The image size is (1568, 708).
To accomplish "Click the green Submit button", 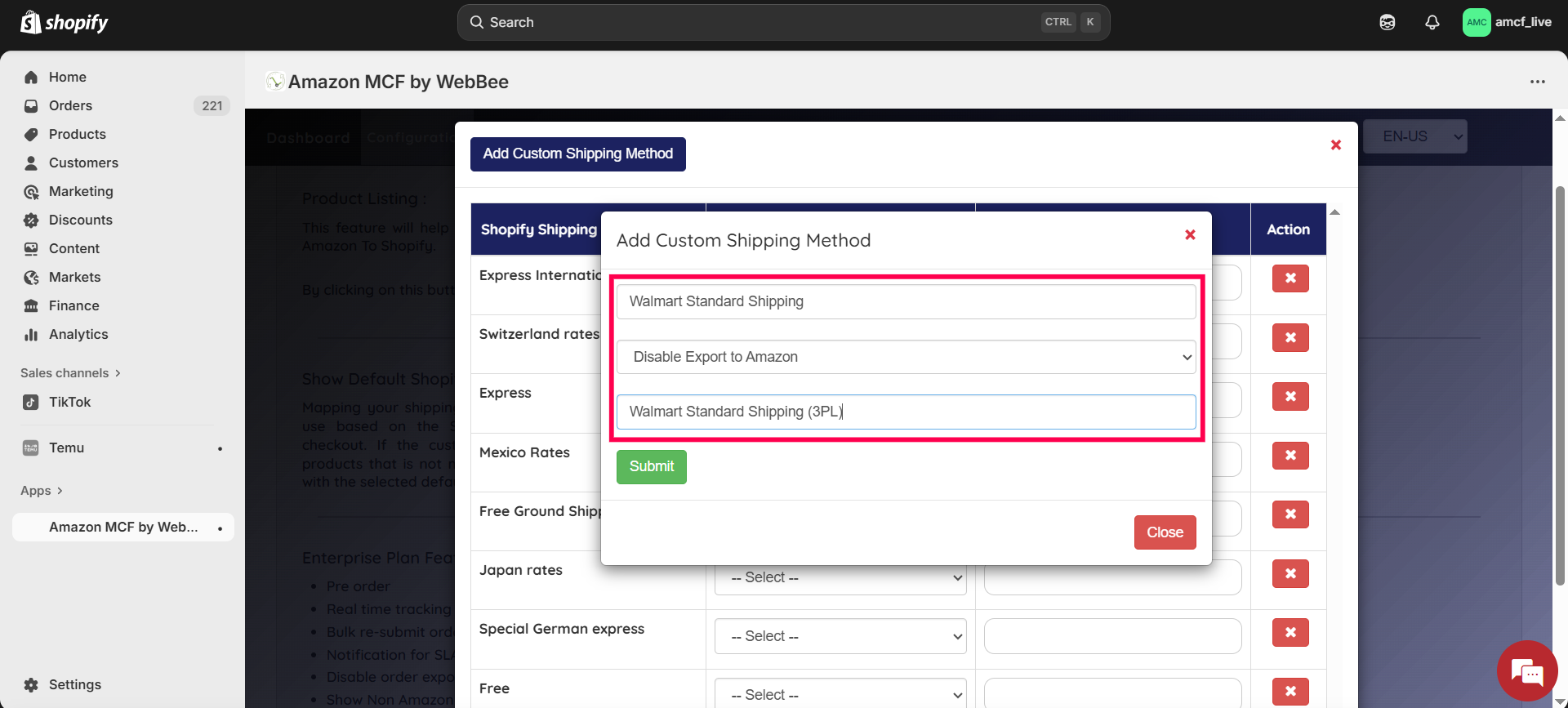I will coord(651,466).
